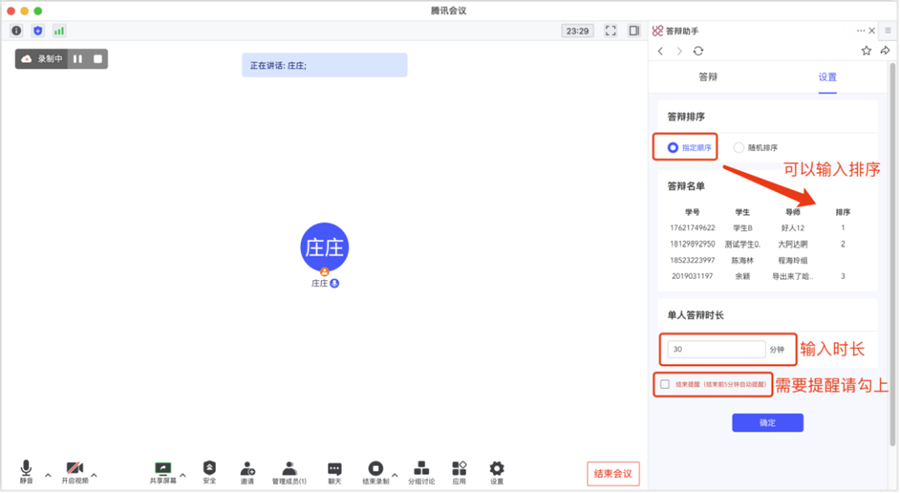Click the 单人答辩时长 minutes input field

click(x=715, y=349)
